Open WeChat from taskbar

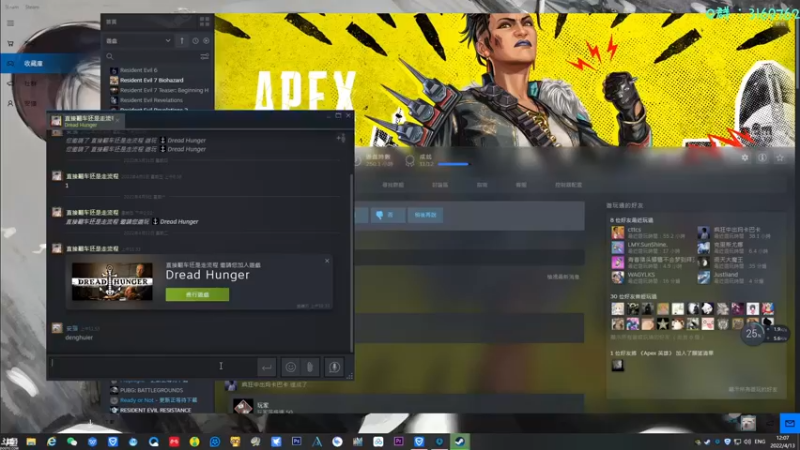point(72,442)
